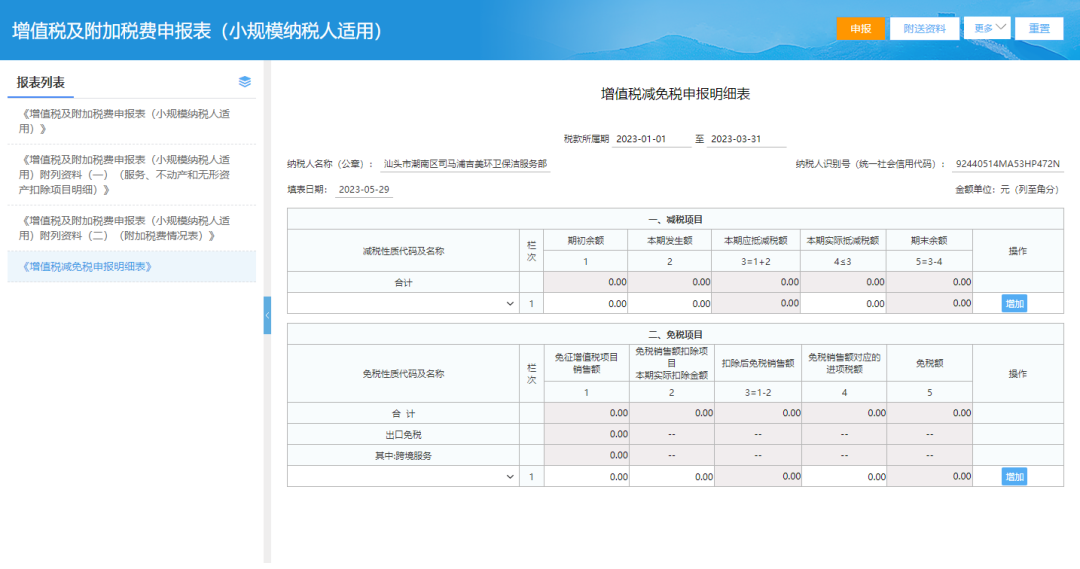Click 出口免税 row sales amount cell
The image size is (1080, 569).
pos(587,434)
